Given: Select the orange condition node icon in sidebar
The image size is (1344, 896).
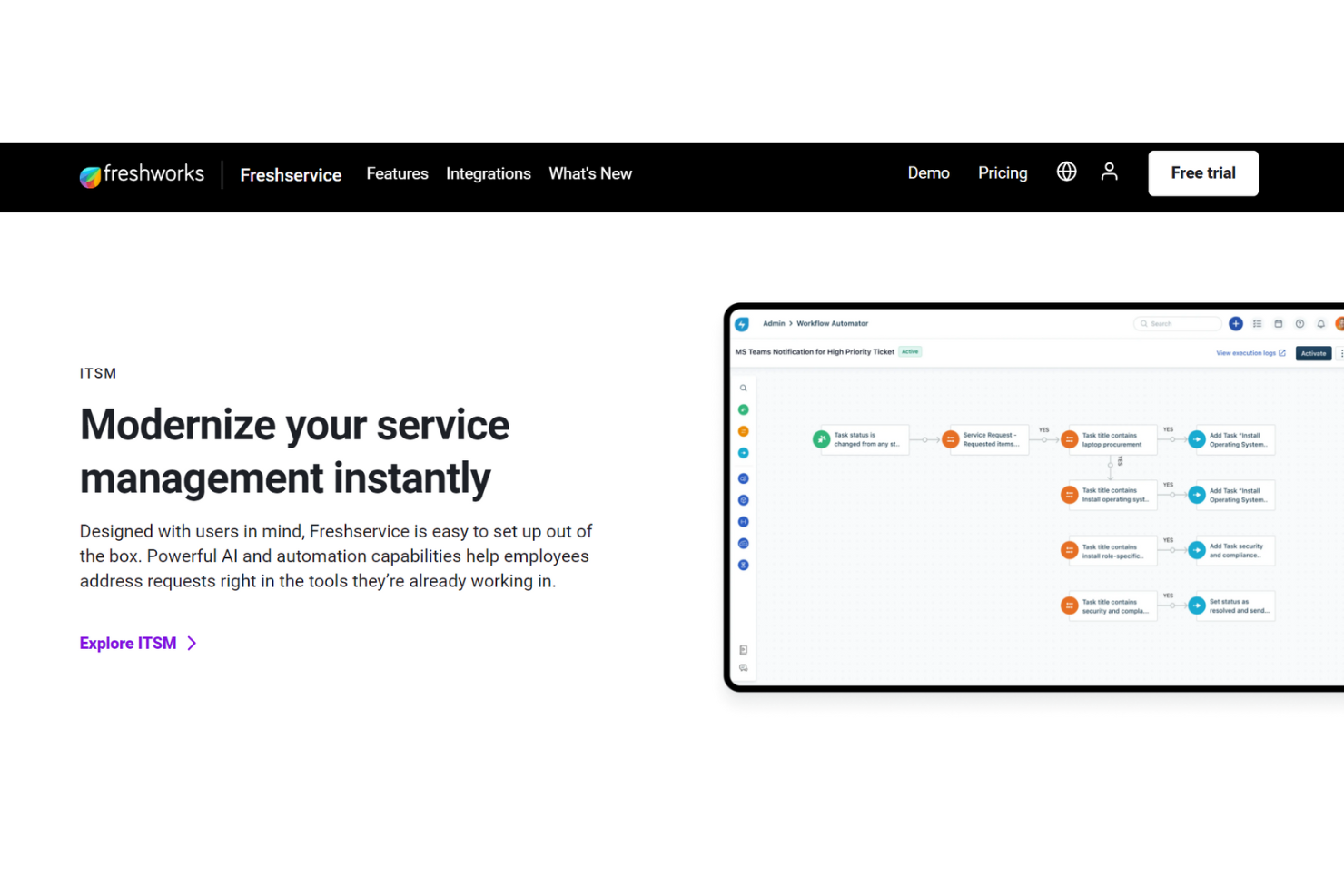Looking at the screenshot, I should pyautogui.click(x=743, y=433).
